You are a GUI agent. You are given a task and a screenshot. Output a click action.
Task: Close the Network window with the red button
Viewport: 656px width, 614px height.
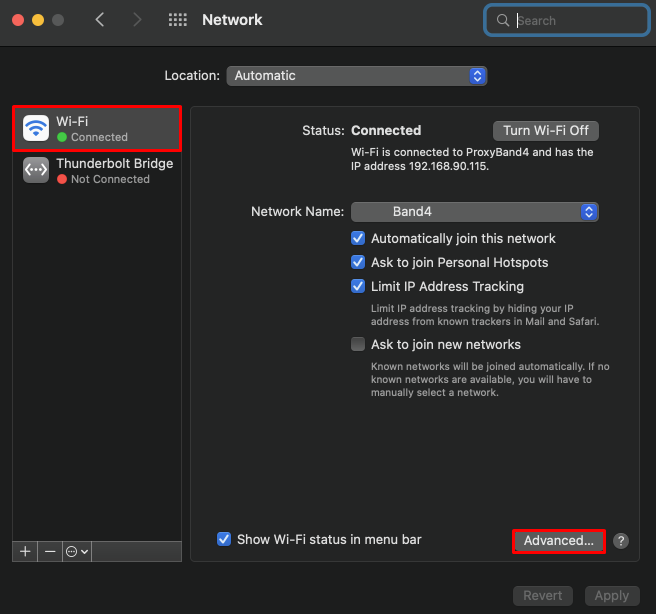(x=18, y=20)
